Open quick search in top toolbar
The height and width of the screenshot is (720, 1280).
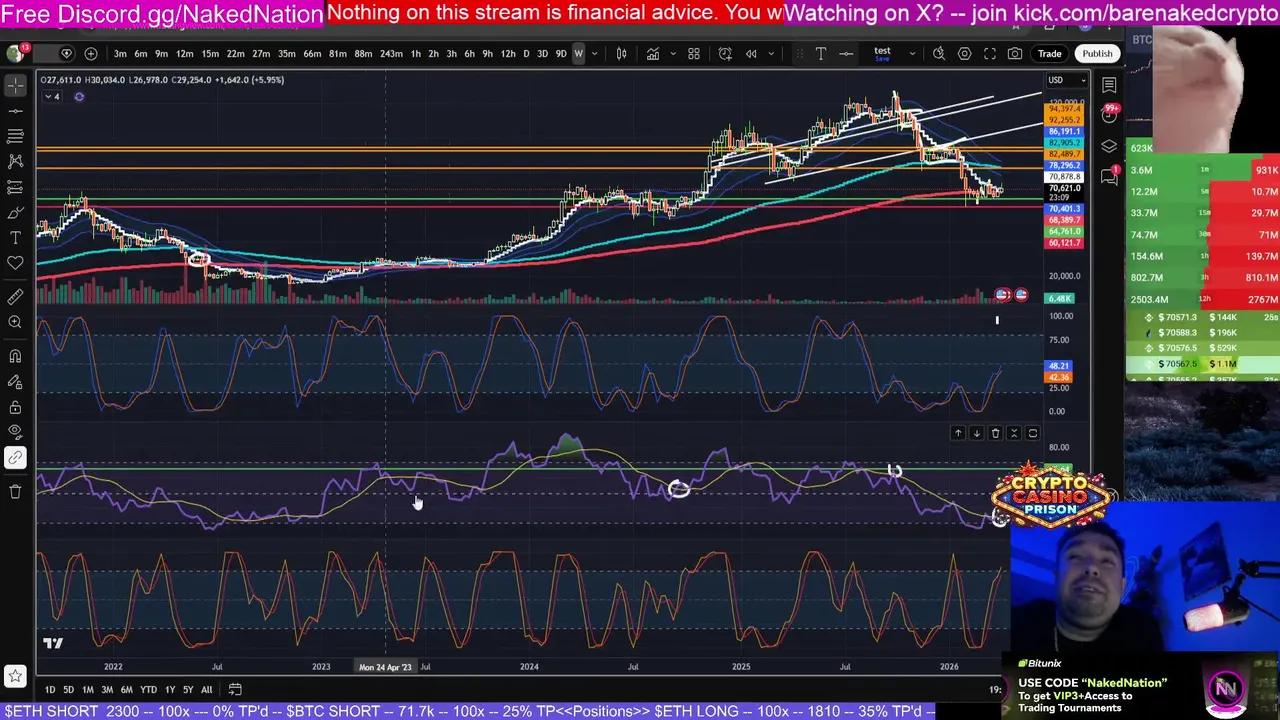[939, 53]
